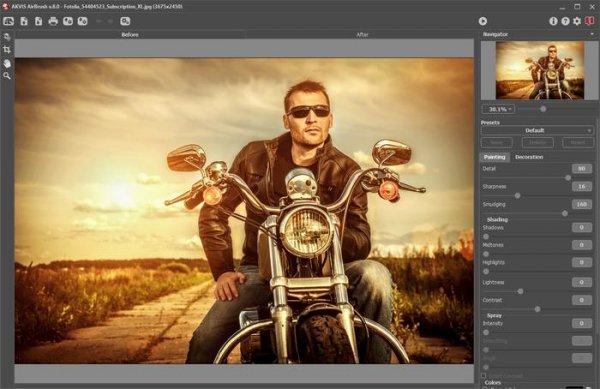Select the Quick Preview tool in left toolbar
The height and width of the screenshot is (389, 600).
[7, 37]
